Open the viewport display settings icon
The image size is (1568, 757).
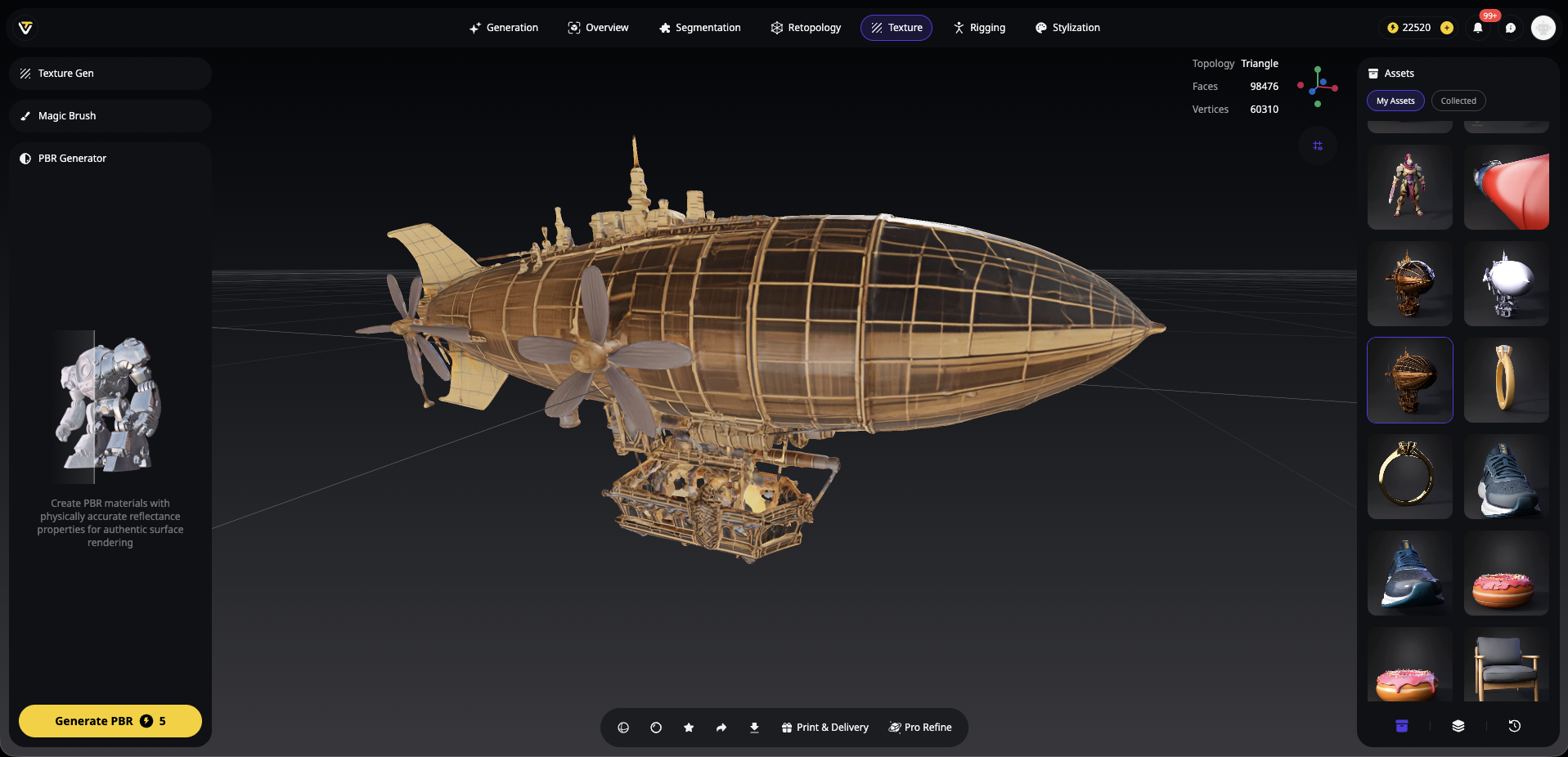pos(1317,146)
